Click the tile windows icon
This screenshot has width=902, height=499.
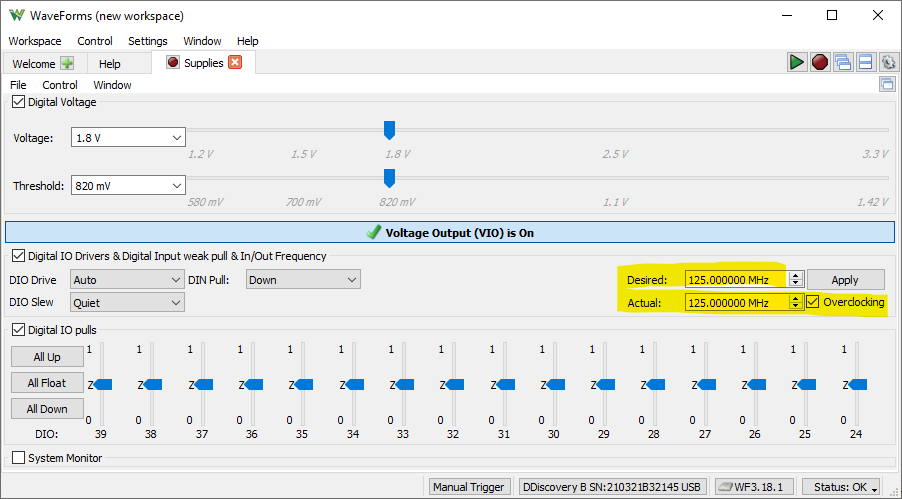[865, 62]
